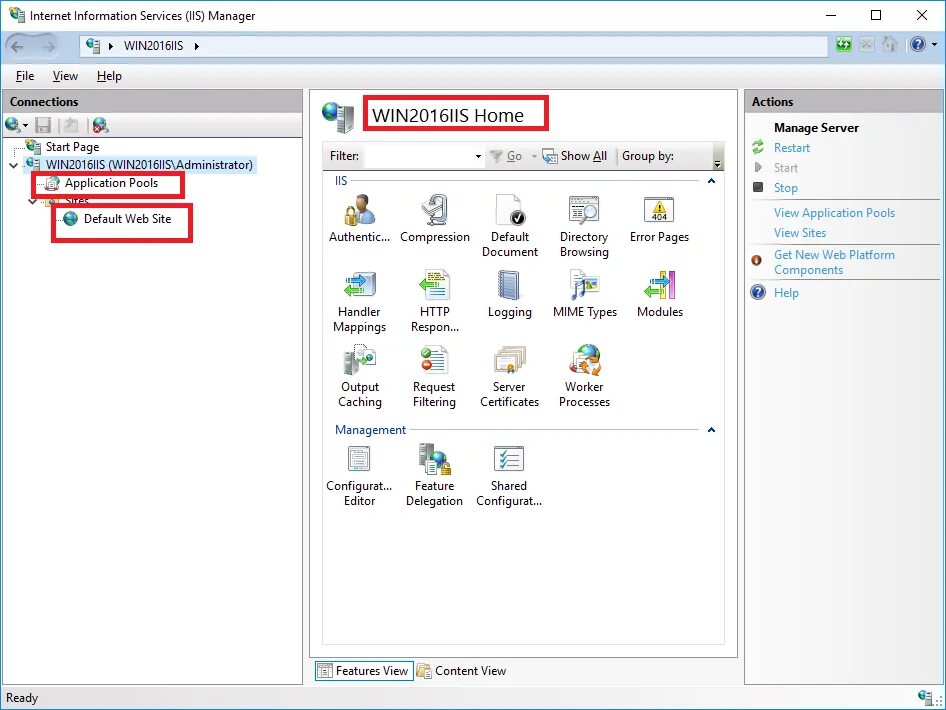Open the Compression feature
The image size is (946, 710).
tap(434, 218)
